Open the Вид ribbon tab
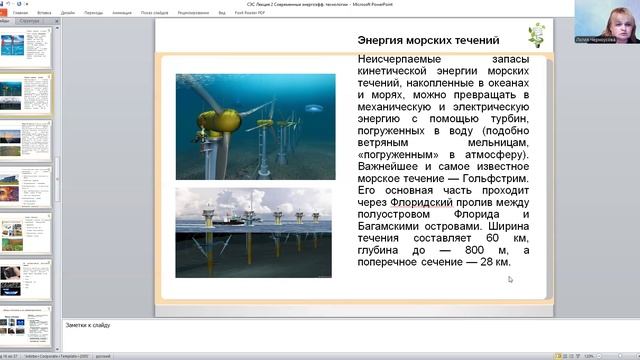The height and width of the screenshot is (360, 640). tap(222, 13)
